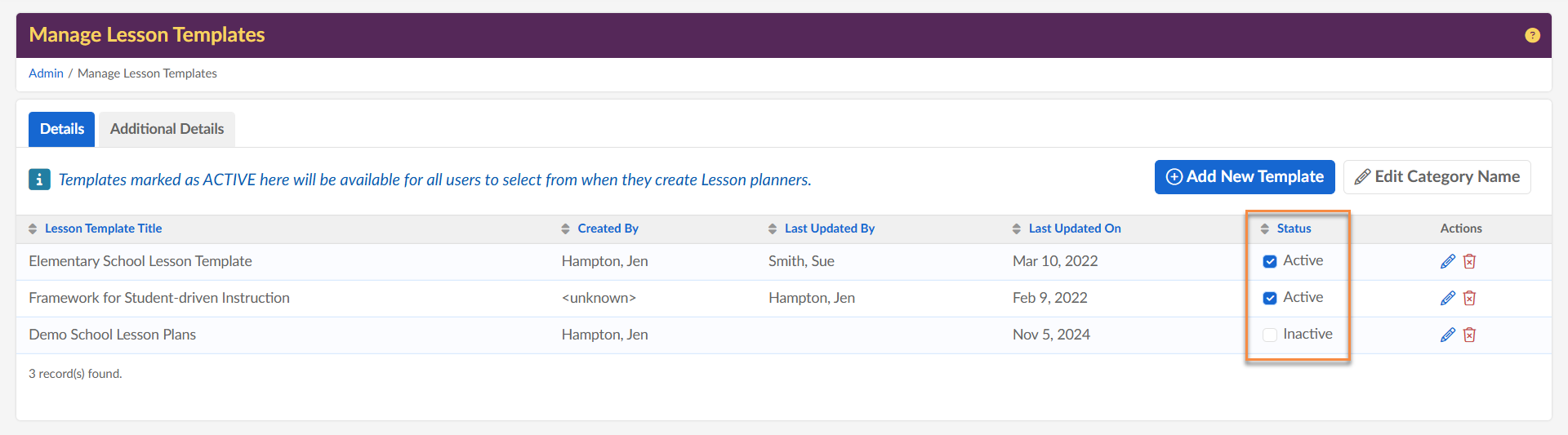Sort the table by Last Updated On

coord(1074,229)
